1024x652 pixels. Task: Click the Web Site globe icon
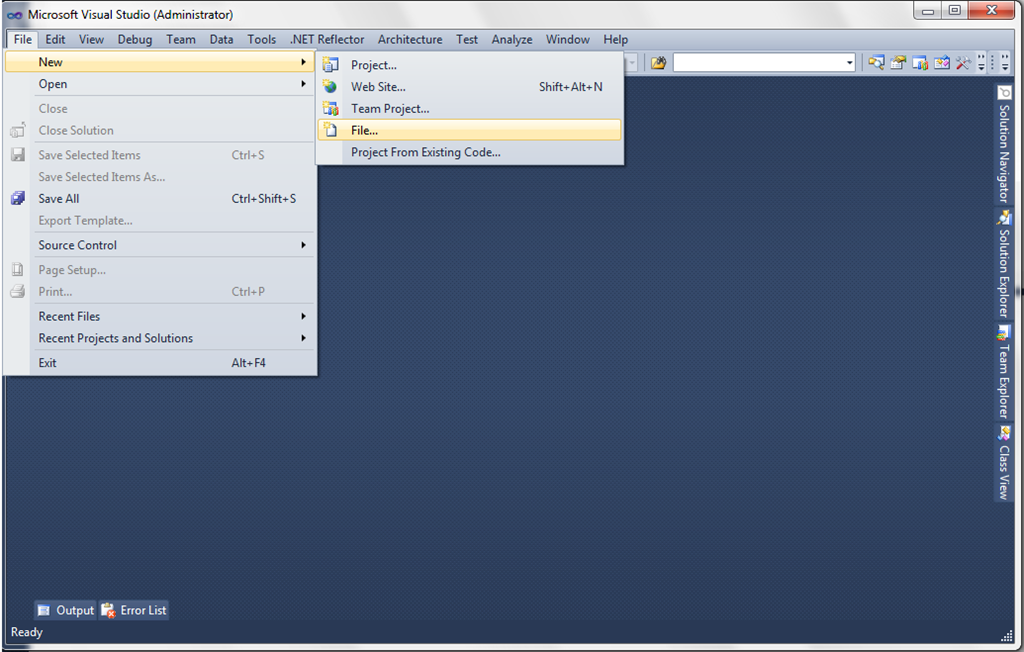pos(330,86)
